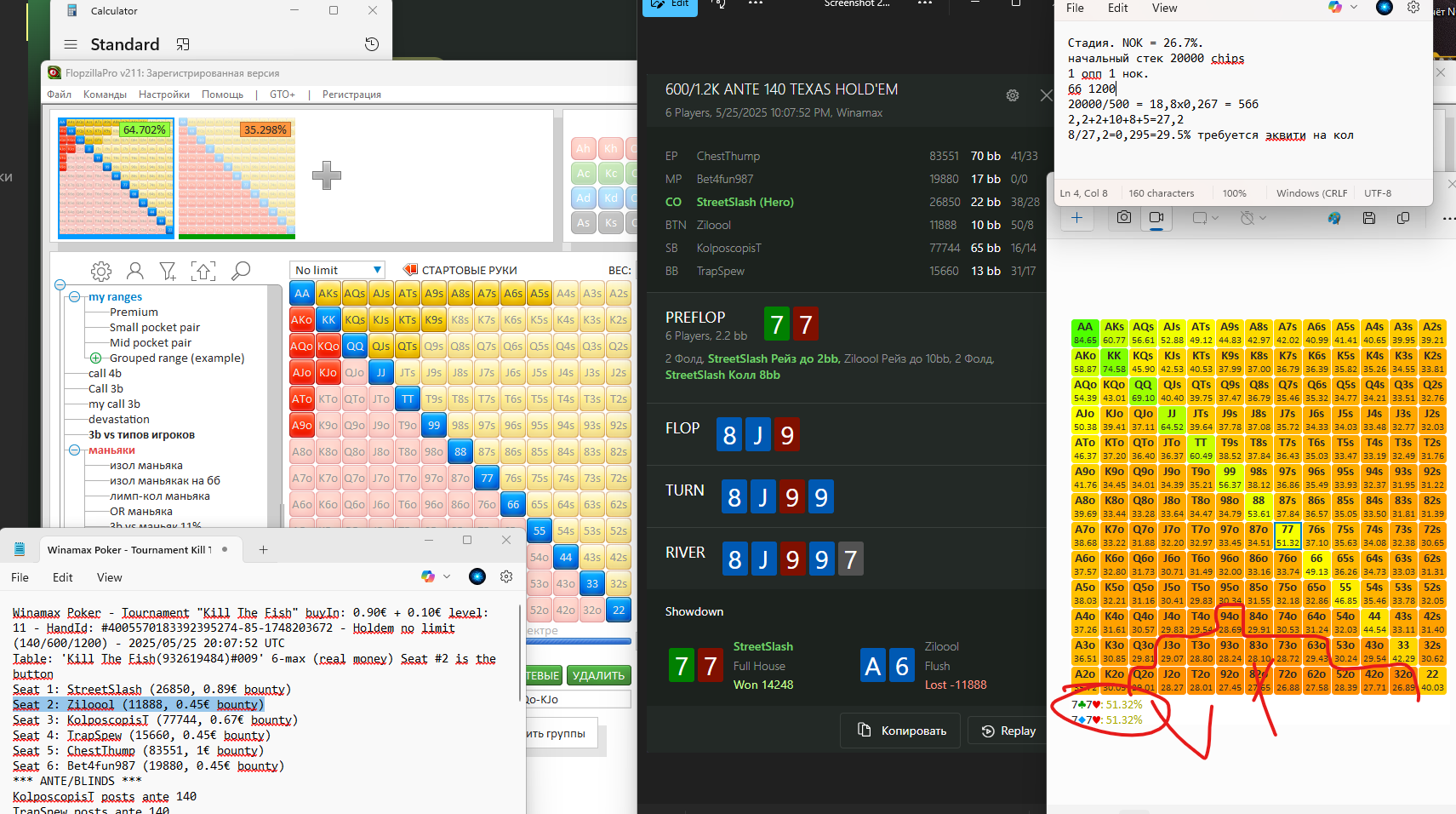Click the Edit in Paint palette icon
Screen dimensions: 1456x814
[x=1334, y=218]
